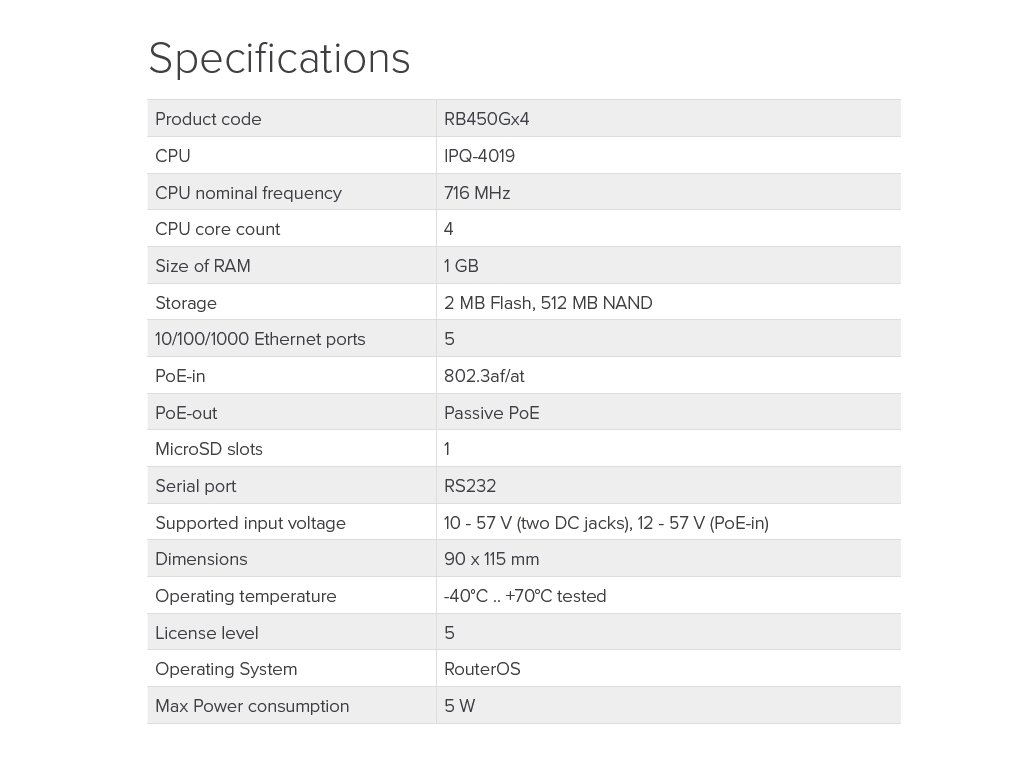The image size is (1024, 768).
Task: Click the CPU core count row label
Action: 217,229
